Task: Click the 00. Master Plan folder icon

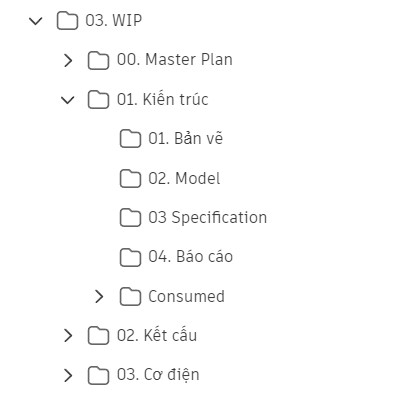Action: (98, 60)
